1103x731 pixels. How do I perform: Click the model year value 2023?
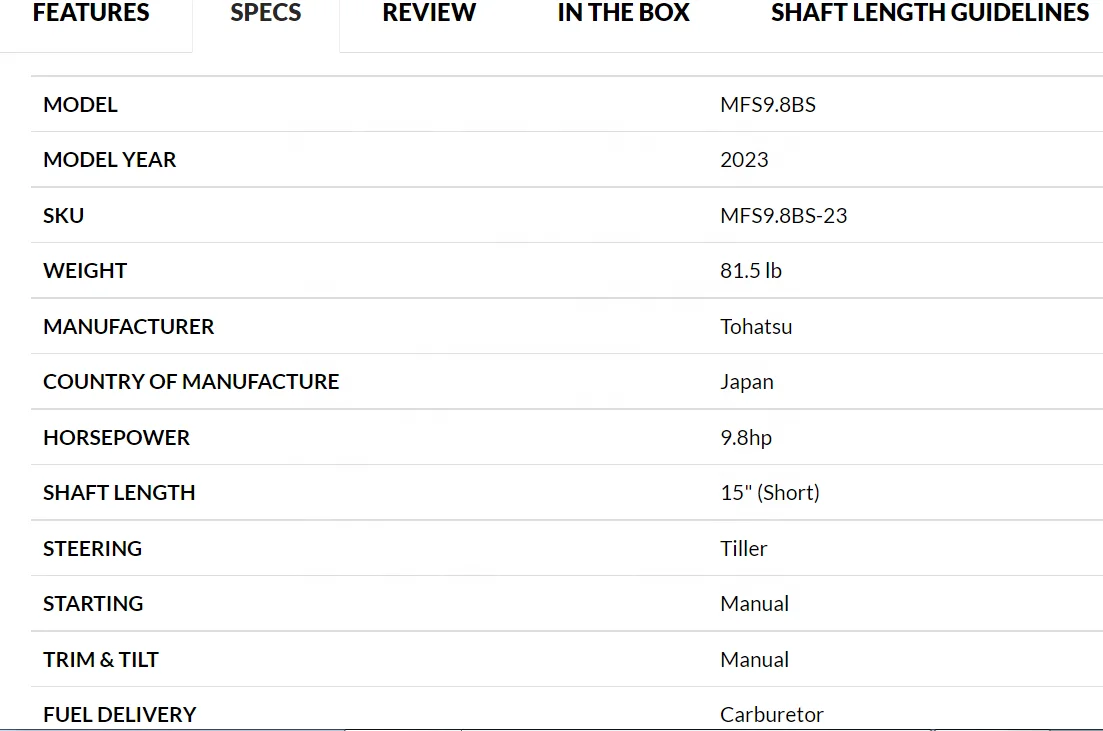point(744,160)
